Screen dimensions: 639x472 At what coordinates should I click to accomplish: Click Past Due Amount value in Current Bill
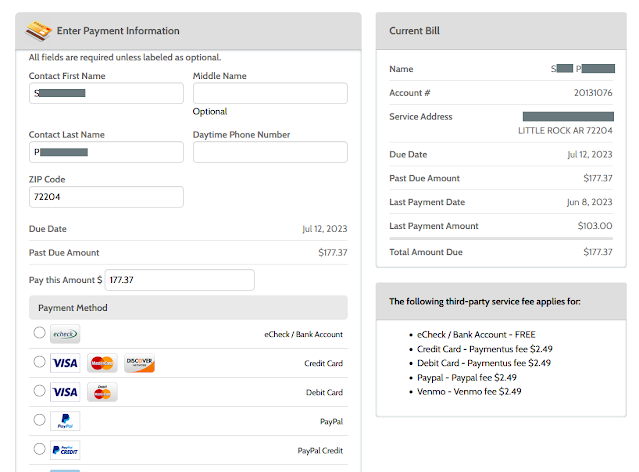pos(598,178)
